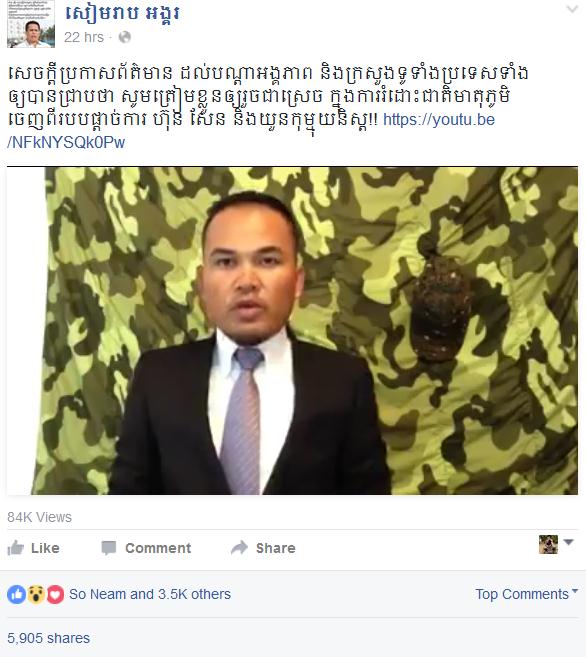Click the Like button label
586x657 pixels.
(x=45, y=548)
